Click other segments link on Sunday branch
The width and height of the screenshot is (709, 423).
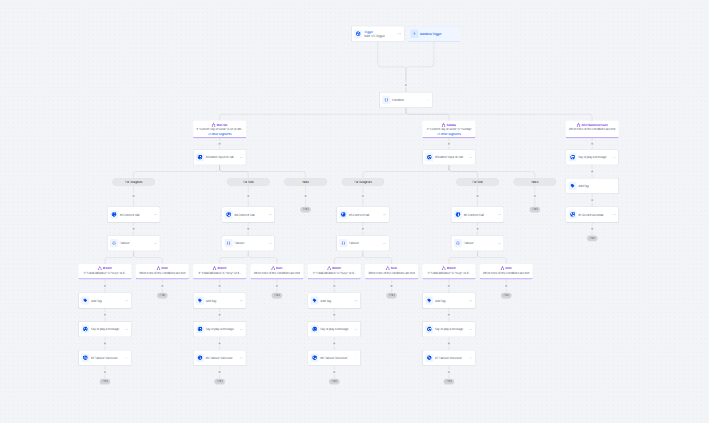tap(449, 134)
